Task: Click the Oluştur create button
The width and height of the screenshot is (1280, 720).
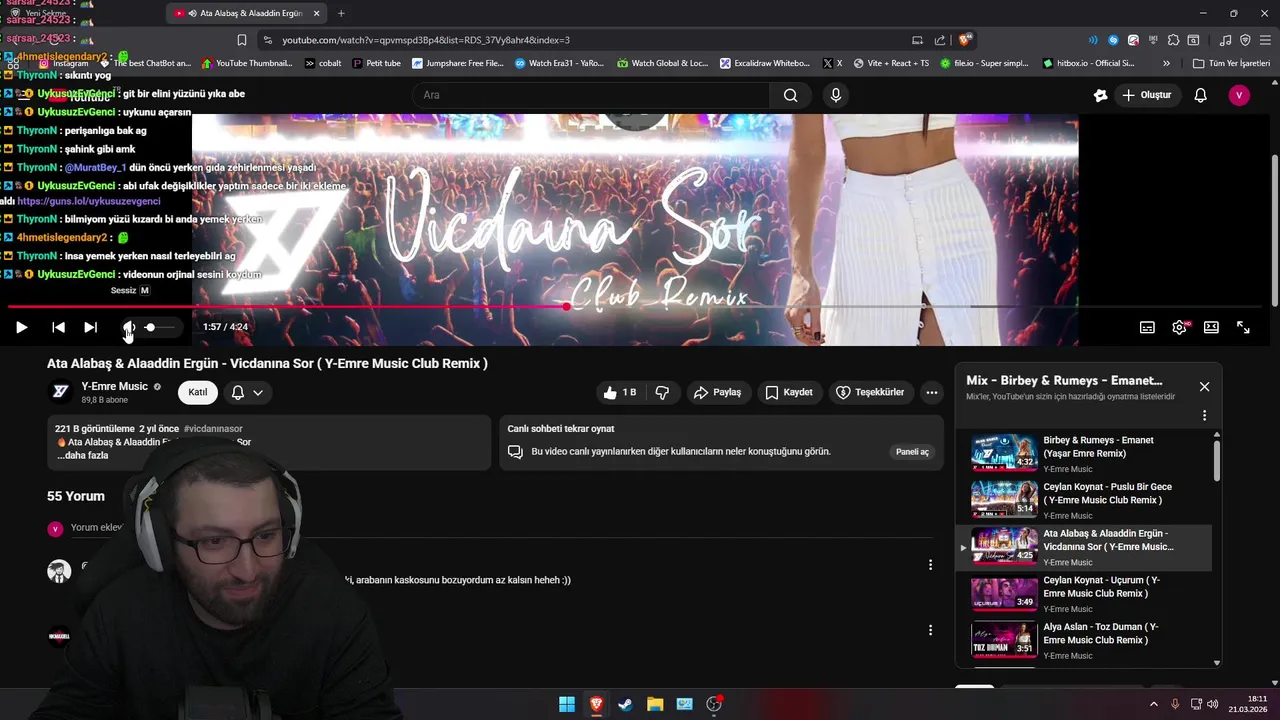Action: (1146, 95)
